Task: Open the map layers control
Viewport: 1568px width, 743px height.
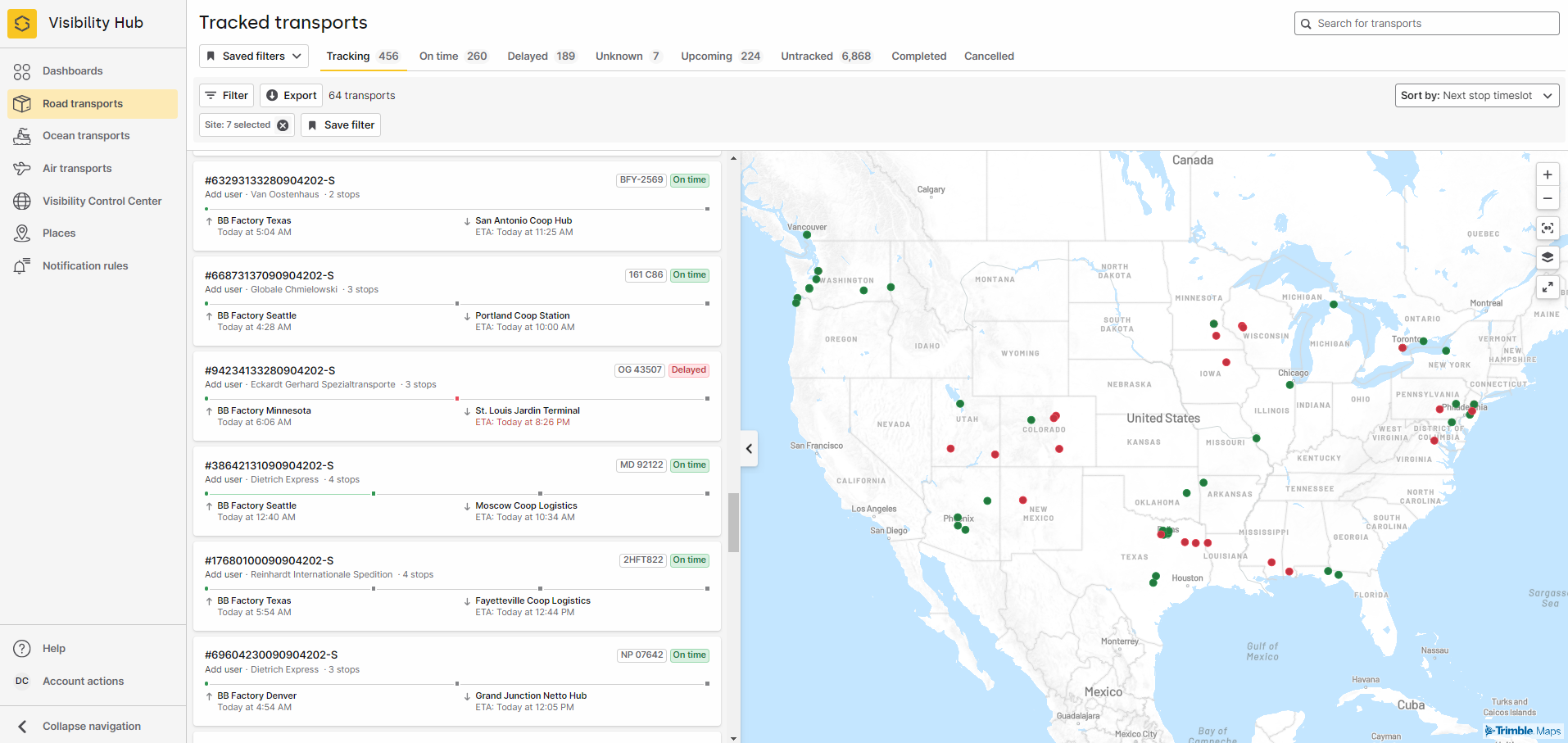Action: pos(1547,257)
